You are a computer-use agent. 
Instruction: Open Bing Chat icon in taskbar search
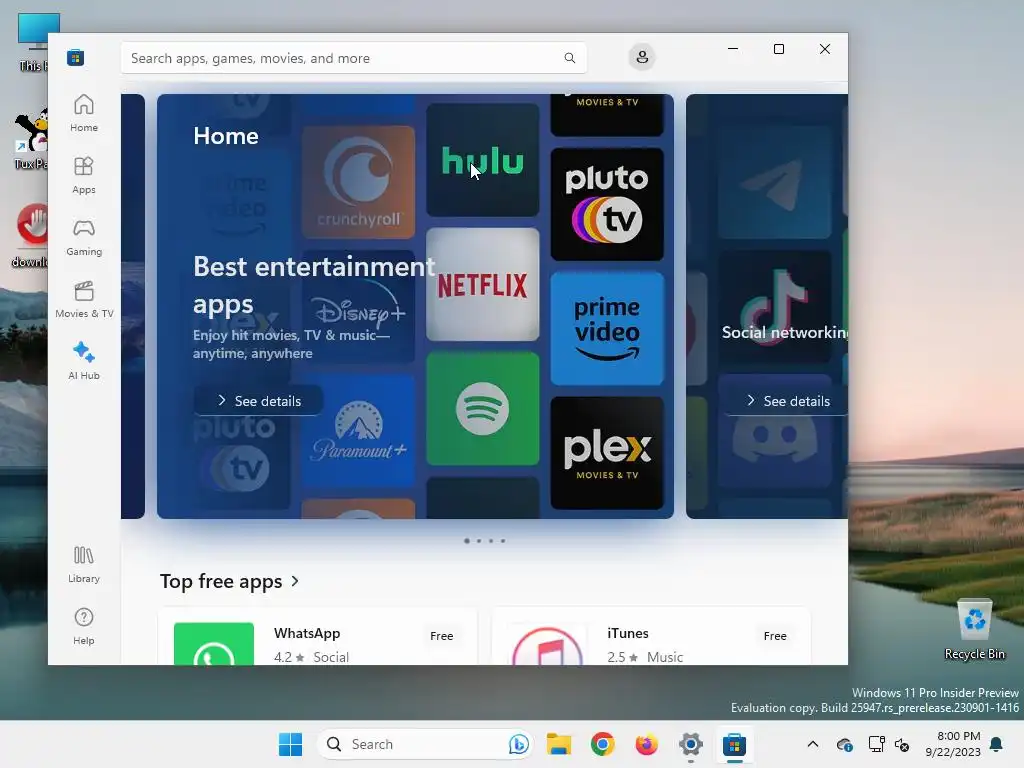519,744
